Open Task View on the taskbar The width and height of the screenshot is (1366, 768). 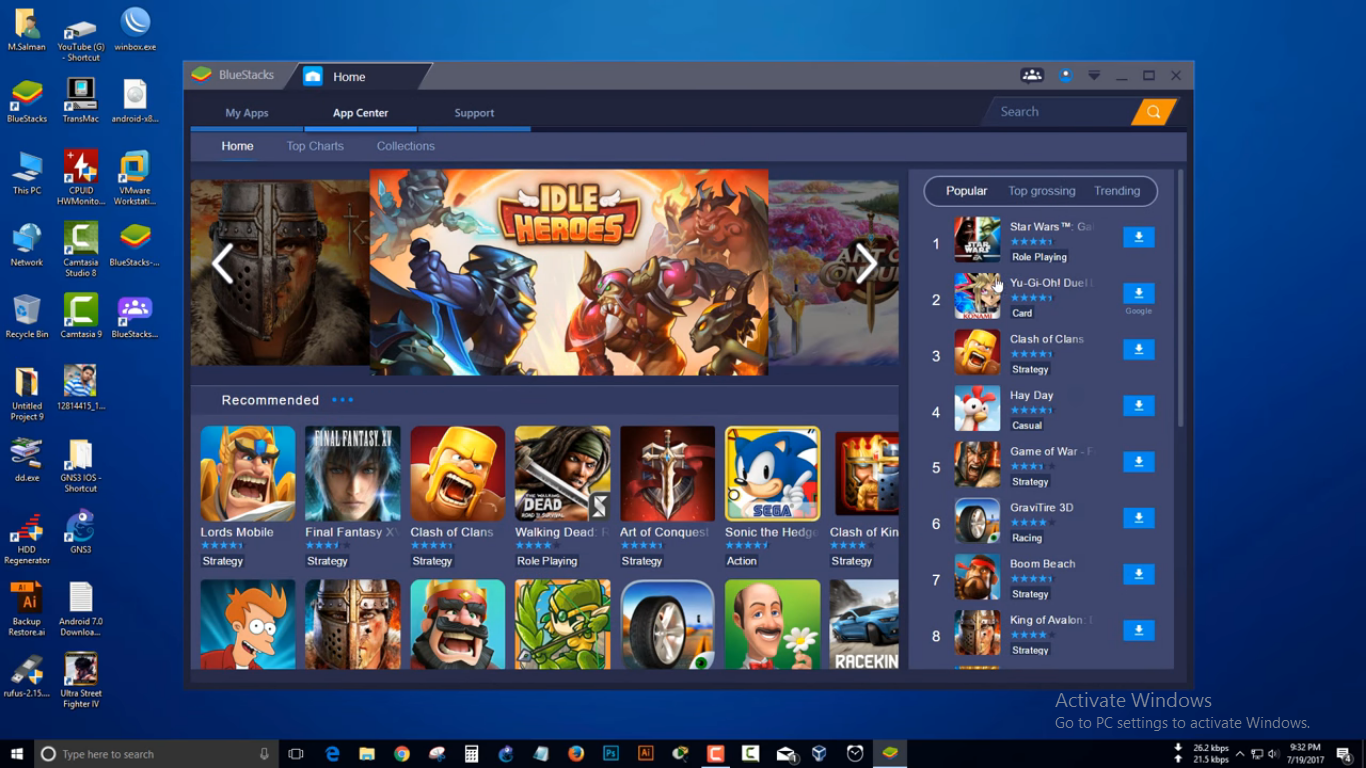tap(296, 754)
